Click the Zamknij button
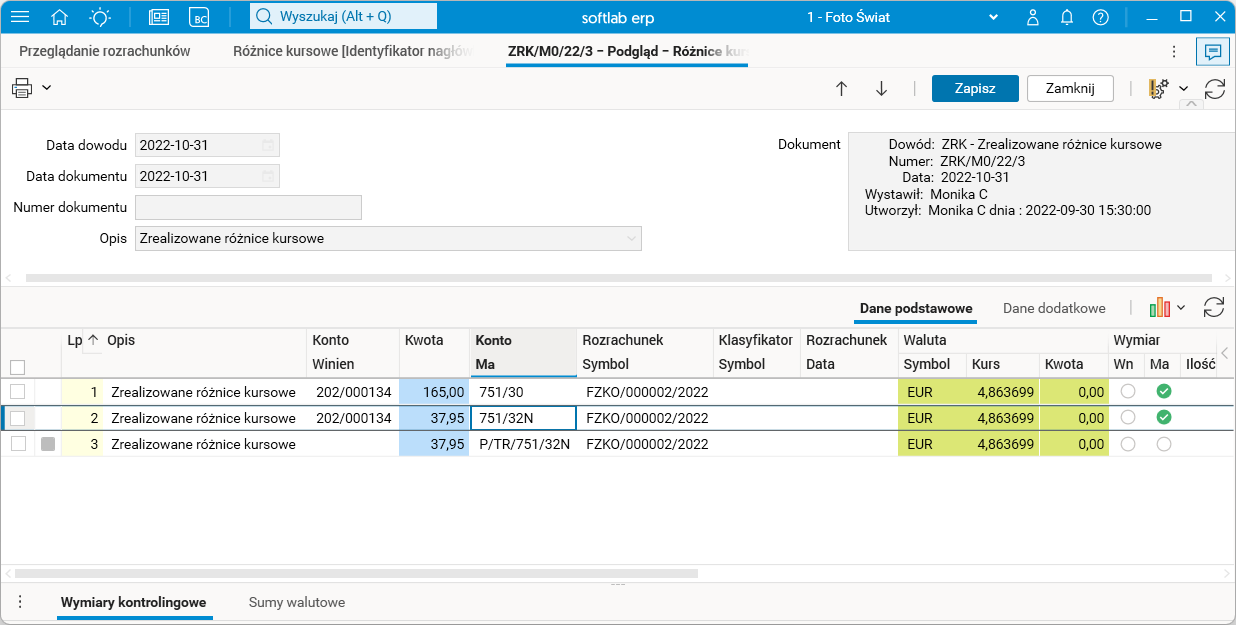Screen dimensions: 1236x625 pyautogui.click(x=1070, y=88)
